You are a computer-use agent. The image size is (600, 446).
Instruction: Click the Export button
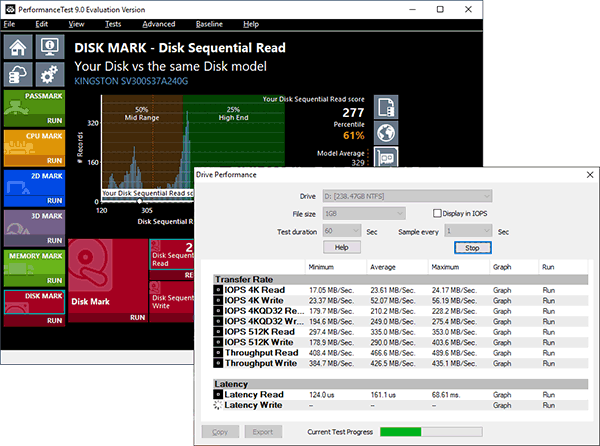263,432
